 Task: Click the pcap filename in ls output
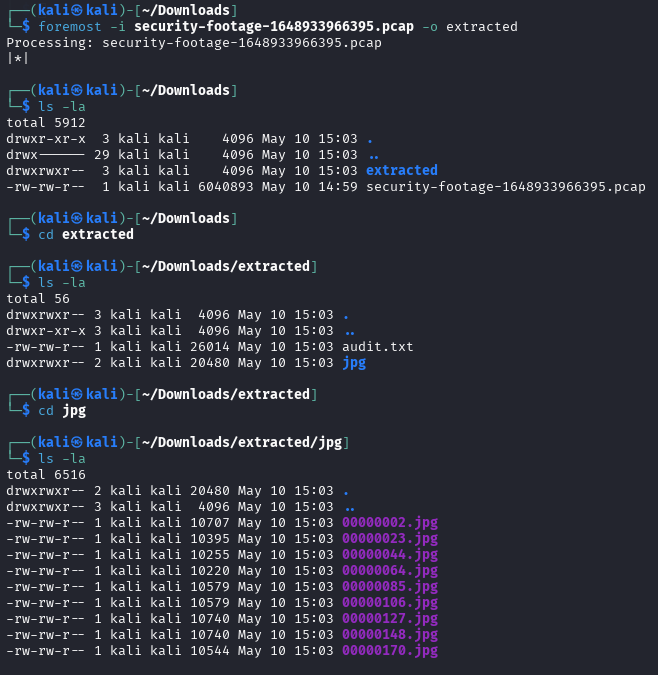pos(506,187)
